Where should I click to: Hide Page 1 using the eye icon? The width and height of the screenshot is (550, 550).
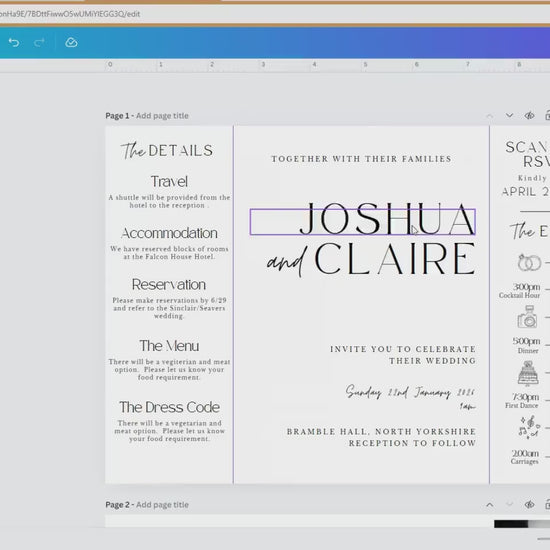click(x=529, y=115)
